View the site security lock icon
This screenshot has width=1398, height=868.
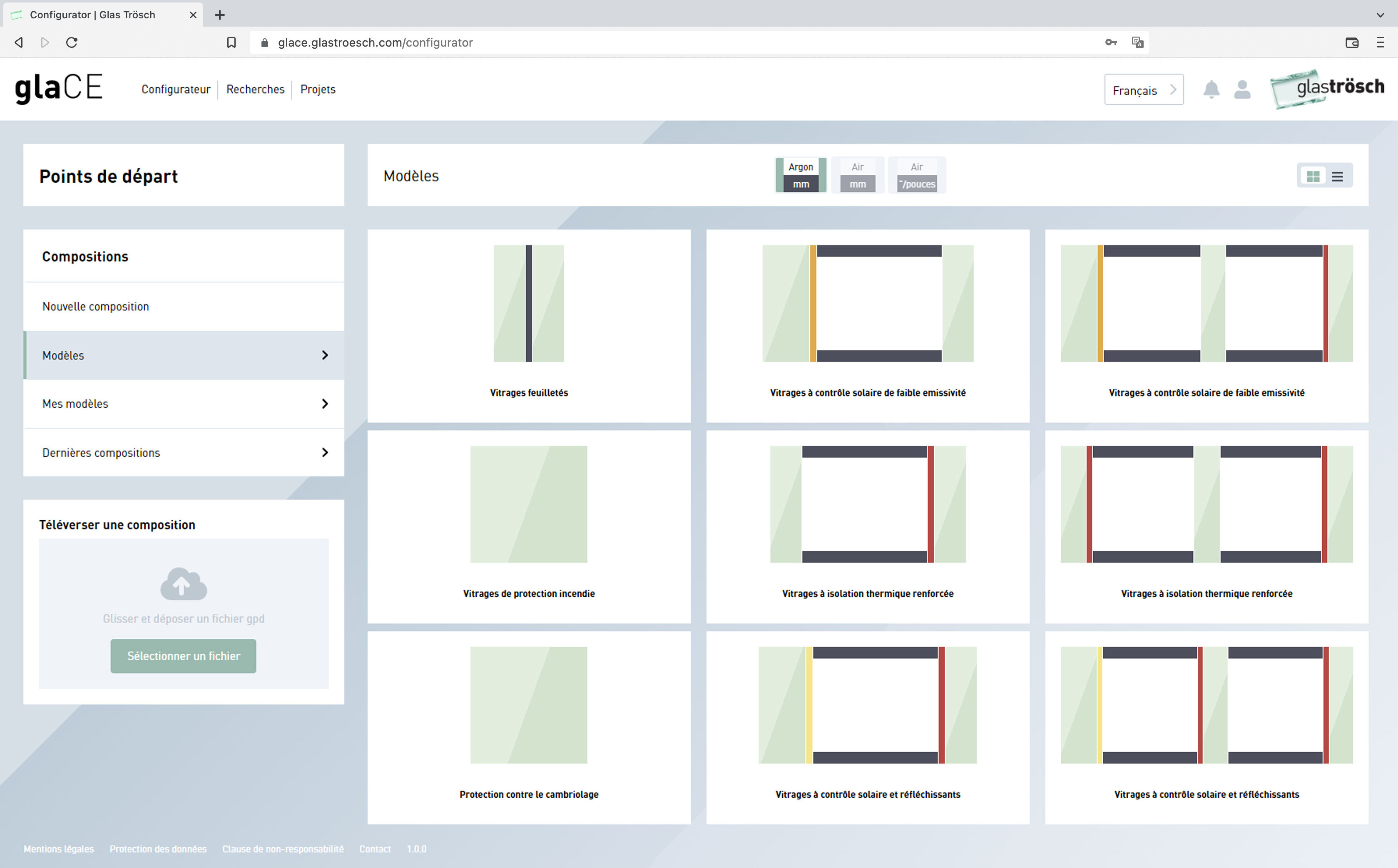click(265, 42)
